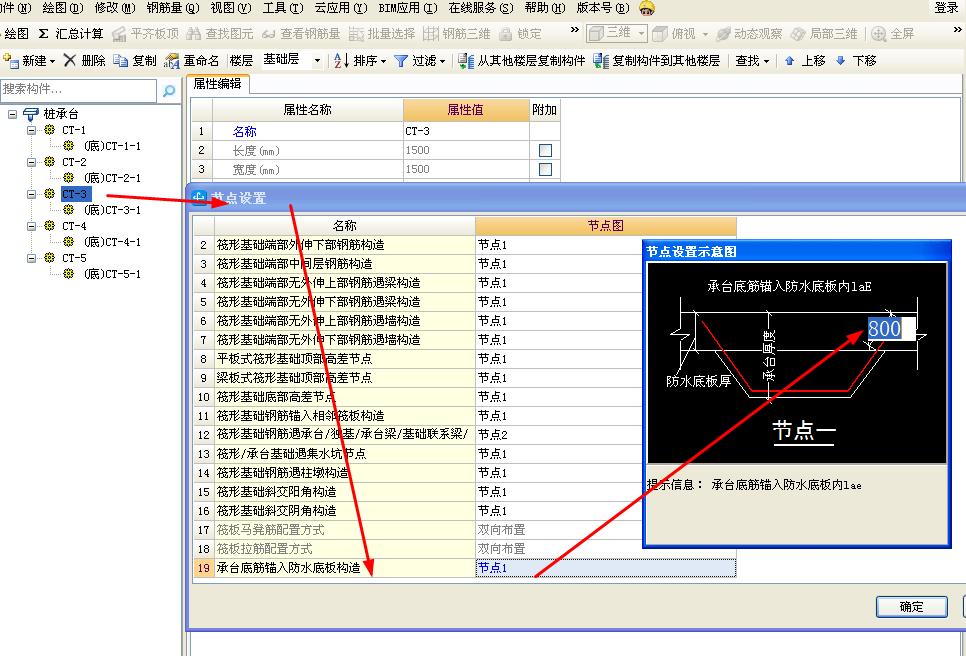Click the 全屏 magnifier icon
This screenshot has height=656, width=966.
pyautogui.click(x=879, y=34)
